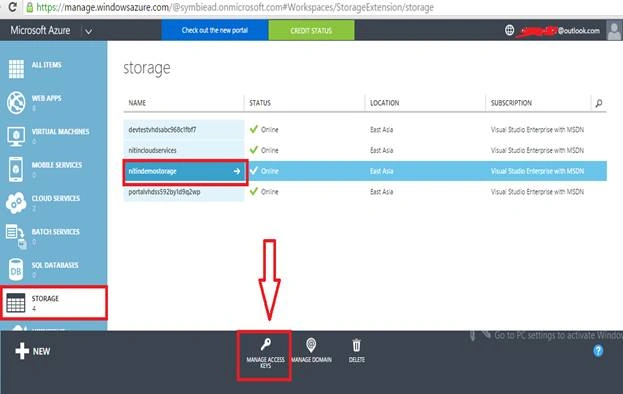Click the ALL ITEMS sidebar label

(x=46, y=65)
